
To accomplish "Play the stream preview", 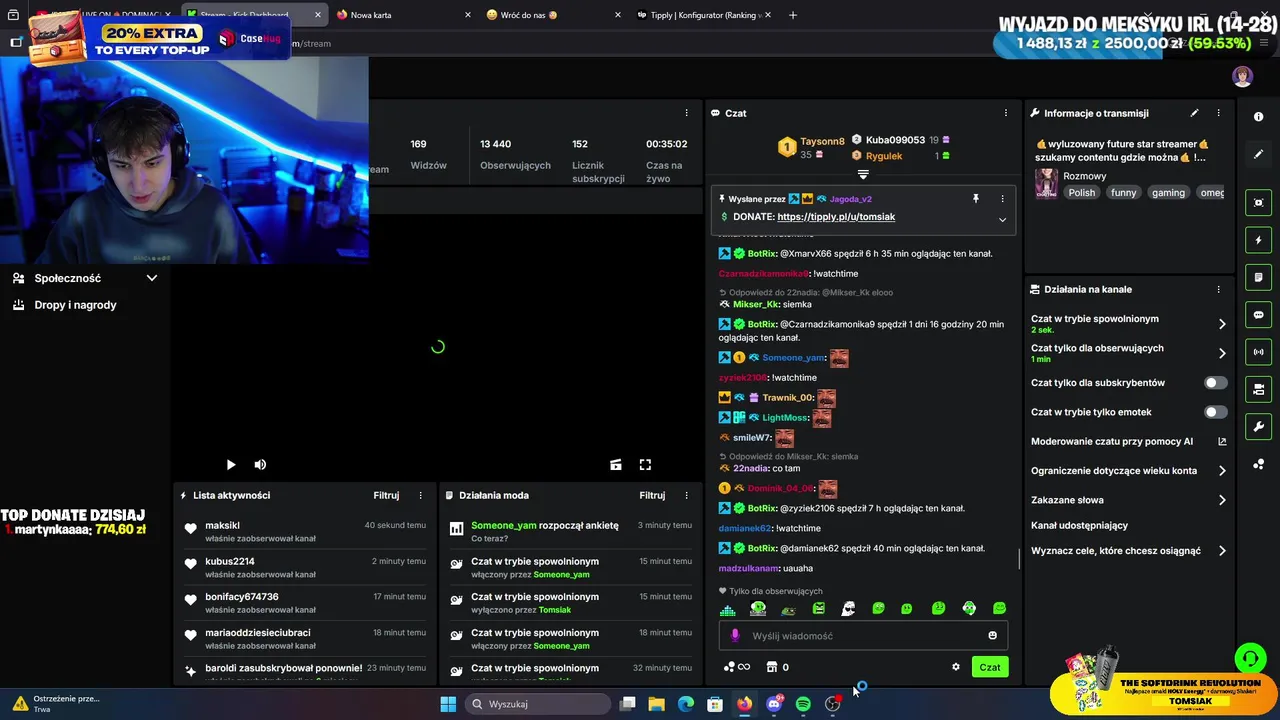I will tap(231, 464).
